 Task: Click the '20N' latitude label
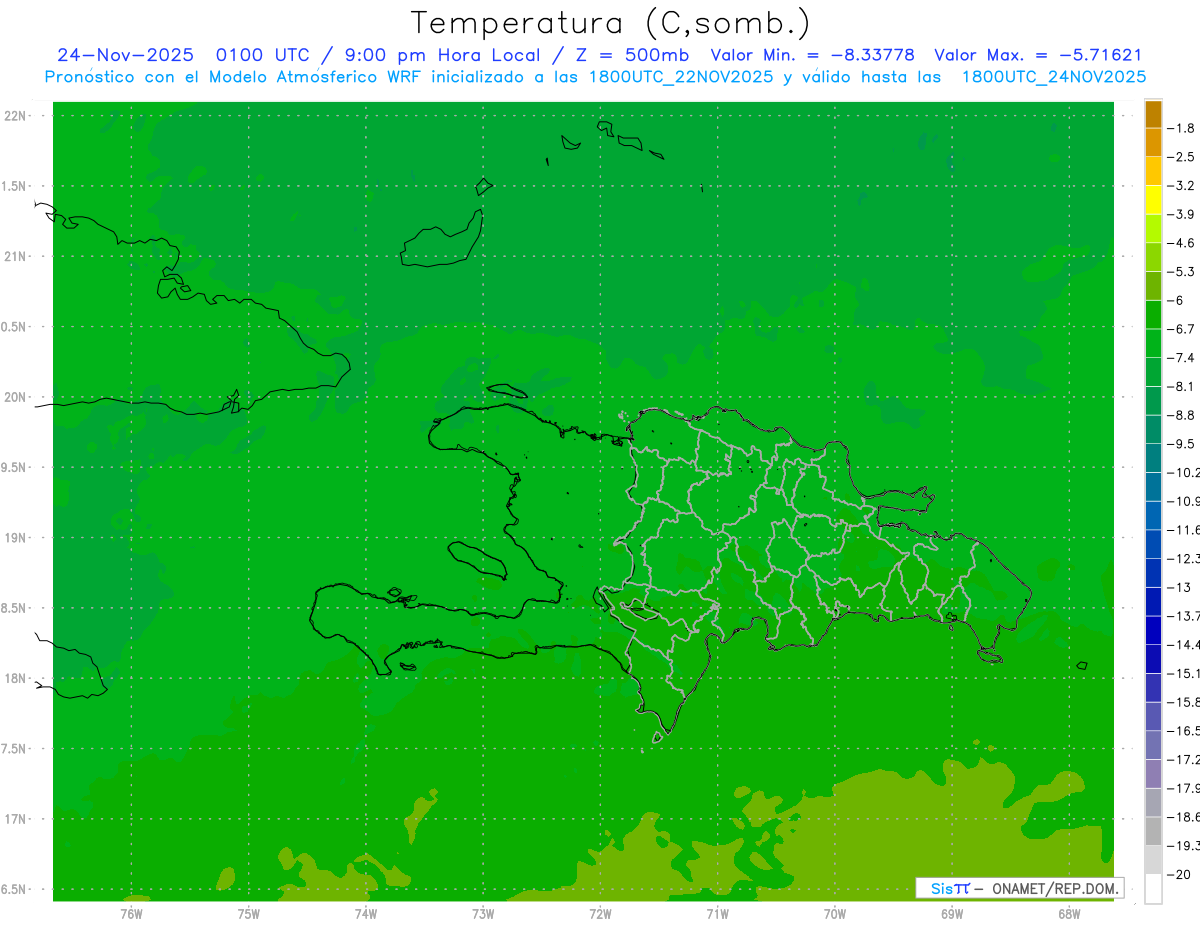16,397
